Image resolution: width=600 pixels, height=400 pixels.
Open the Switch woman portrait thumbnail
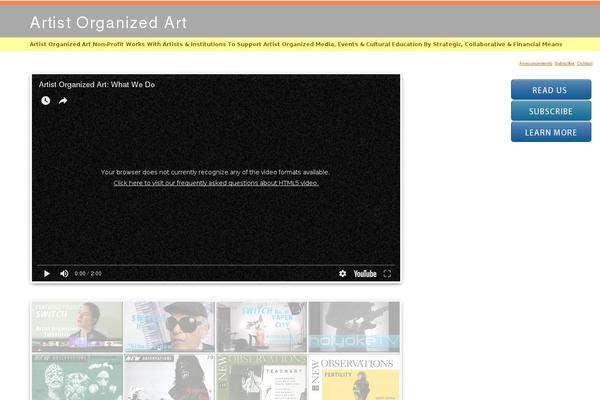point(77,327)
